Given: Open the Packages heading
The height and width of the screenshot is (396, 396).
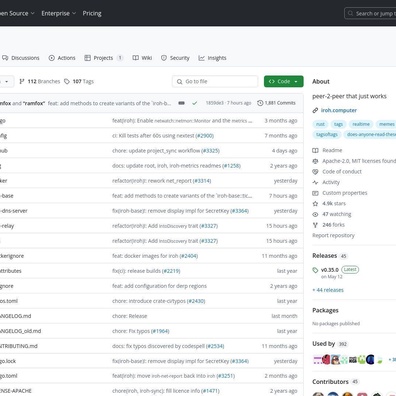Looking at the screenshot, I should (325, 310).
